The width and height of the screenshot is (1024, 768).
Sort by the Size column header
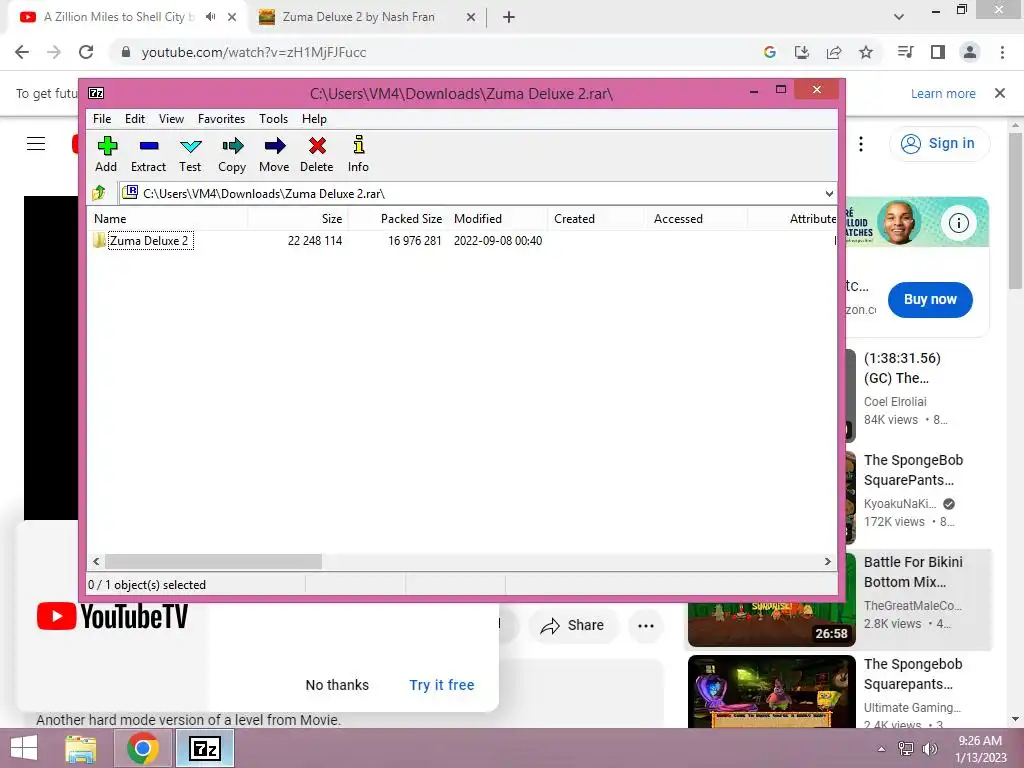[298, 219]
